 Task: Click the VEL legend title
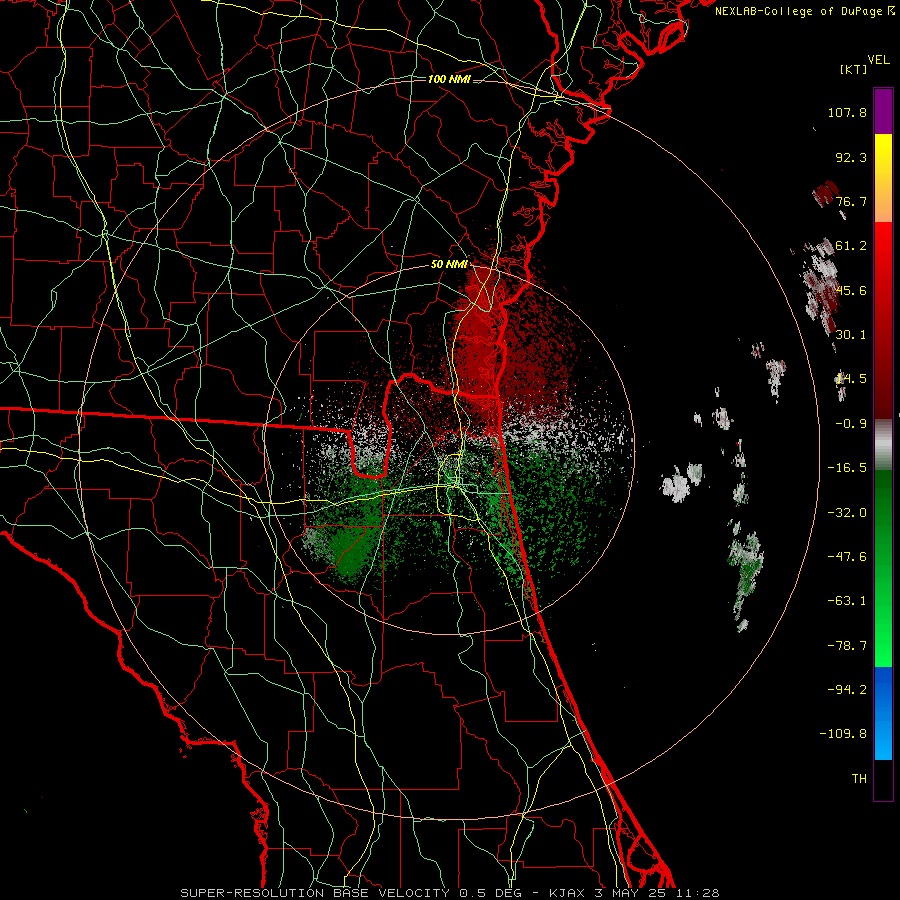pyautogui.click(x=878, y=59)
